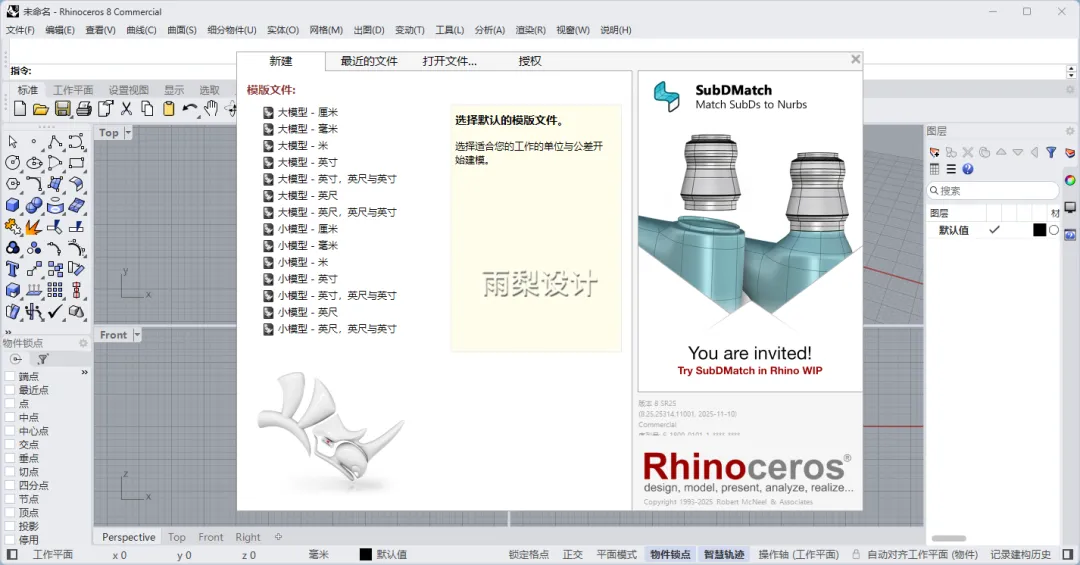Screen dimensions: 1080x565
Task: Click the Rectangular array grid tool
Action: 55,290
